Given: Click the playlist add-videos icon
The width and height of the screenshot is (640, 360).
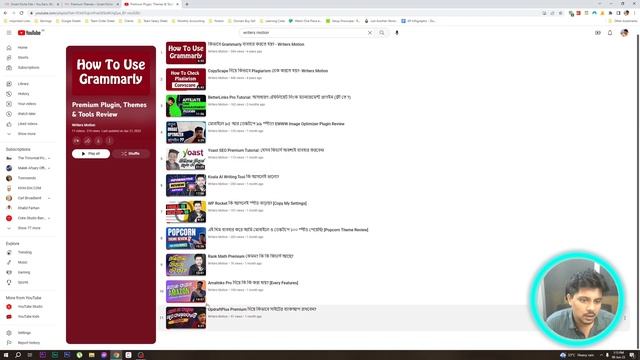Looking at the screenshot, I should [76, 141].
